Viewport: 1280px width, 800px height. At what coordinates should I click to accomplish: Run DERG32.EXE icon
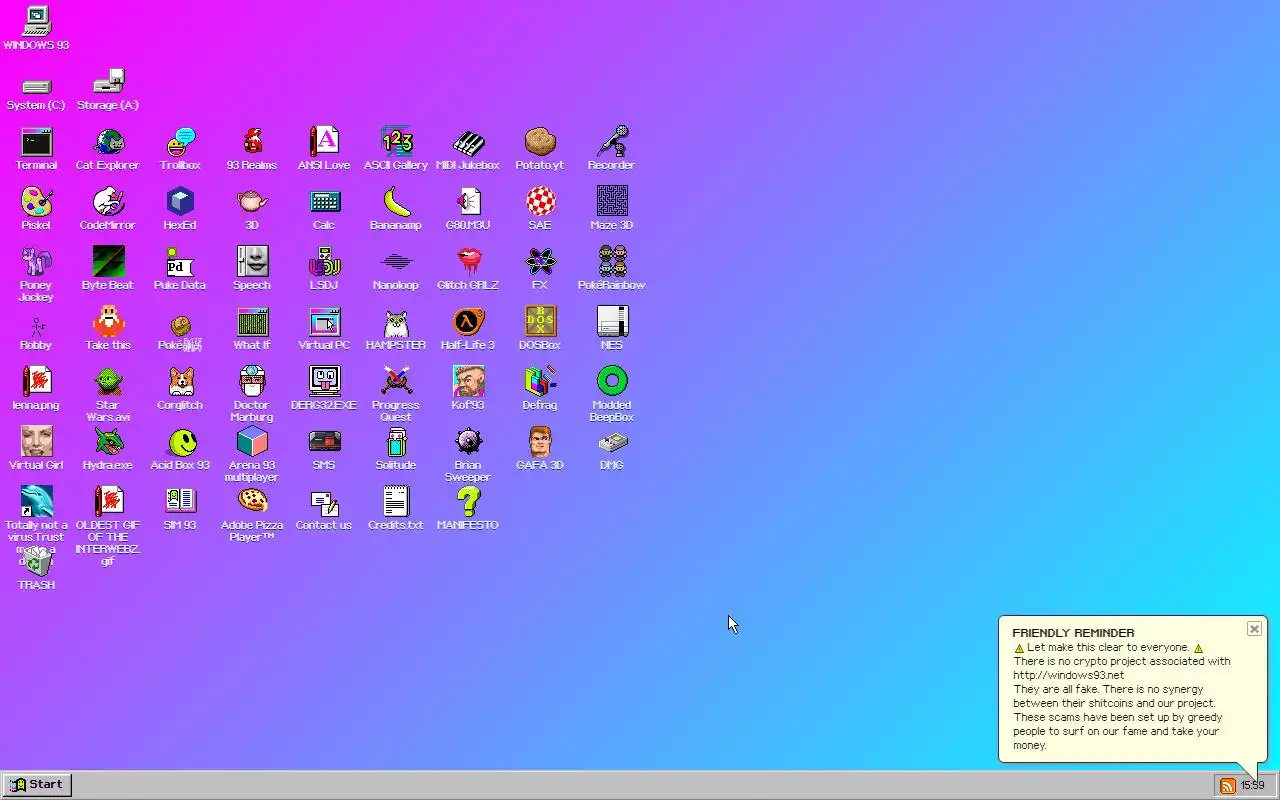[324, 382]
